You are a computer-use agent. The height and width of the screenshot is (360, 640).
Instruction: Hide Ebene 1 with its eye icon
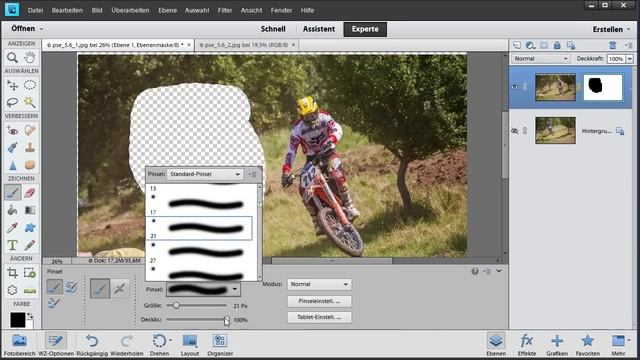515,87
